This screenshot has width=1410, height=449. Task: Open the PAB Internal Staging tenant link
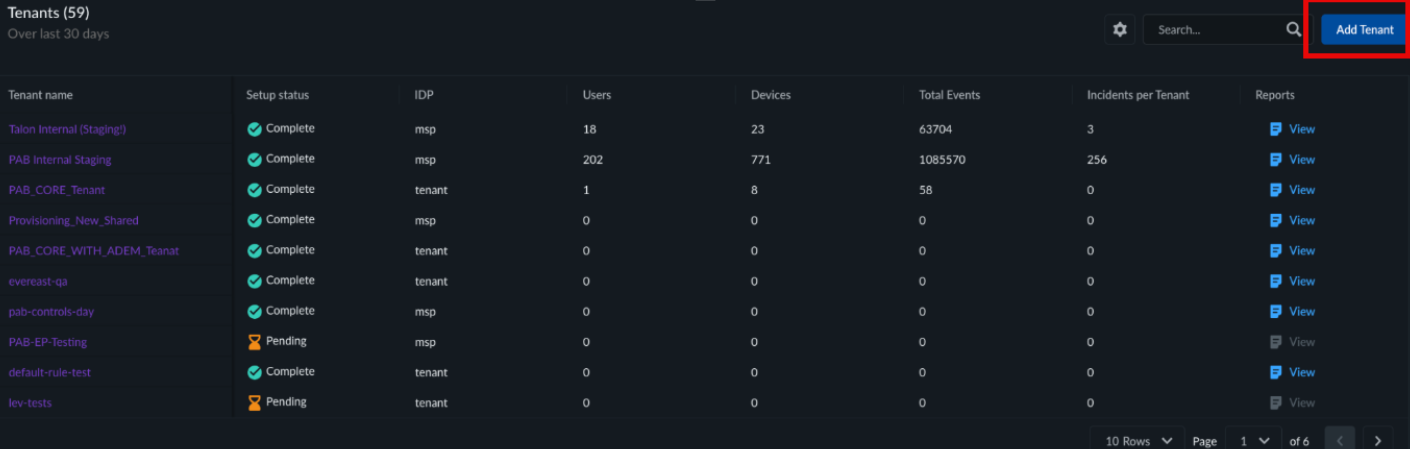[x=60, y=160]
